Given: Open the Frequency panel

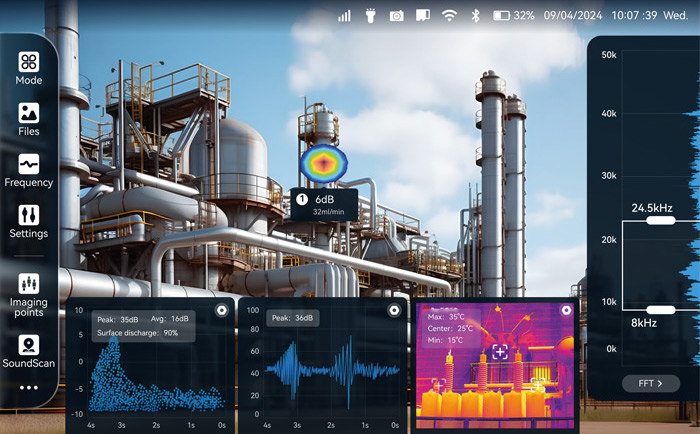Looking at the screenshot, I should coord(29,170).
